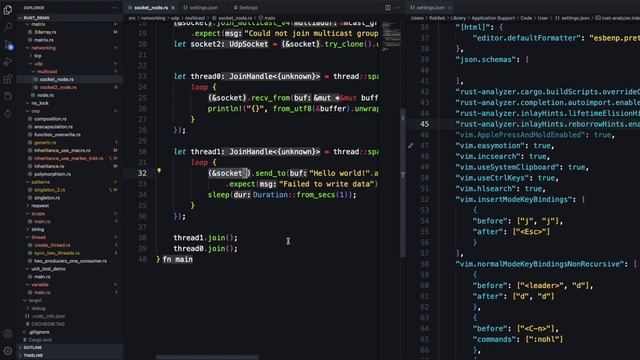640x360 pixels.
Task: Switch to the Settings tab
Action: [x=245, y=8]
